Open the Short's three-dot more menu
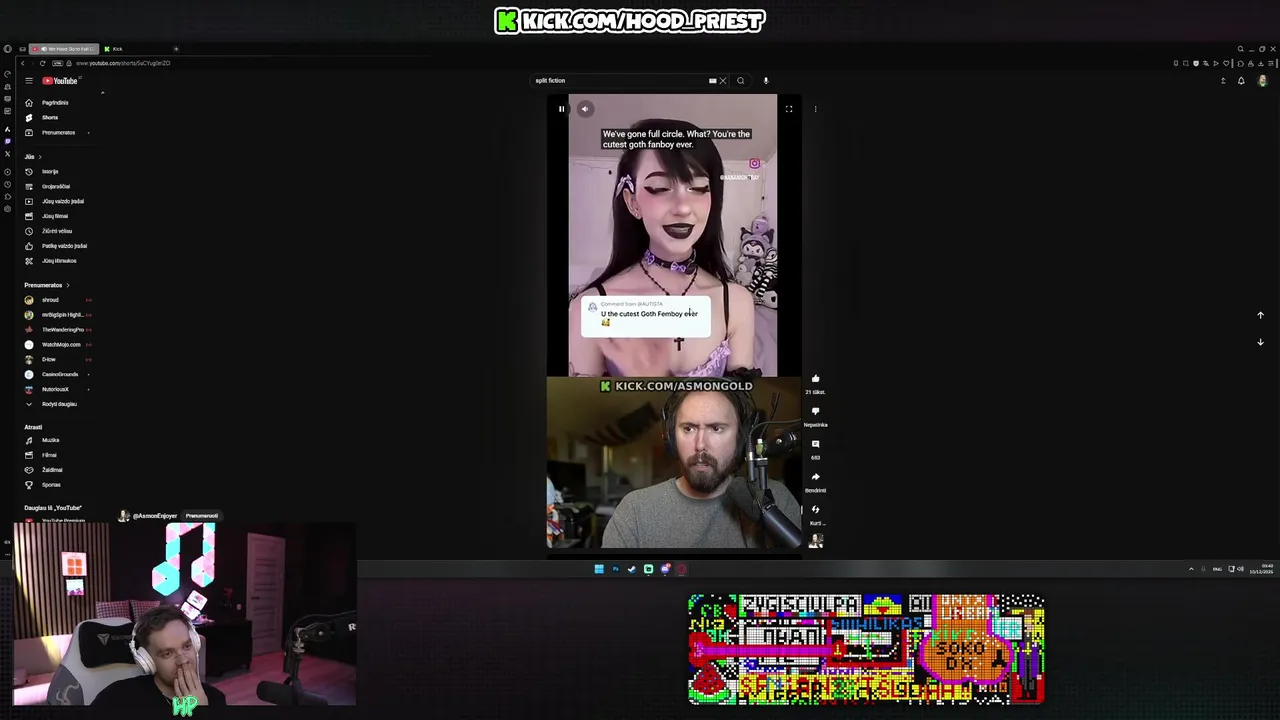Image resolution: width=1280 pixels, height=720 pixels. [x=815, y=109]
